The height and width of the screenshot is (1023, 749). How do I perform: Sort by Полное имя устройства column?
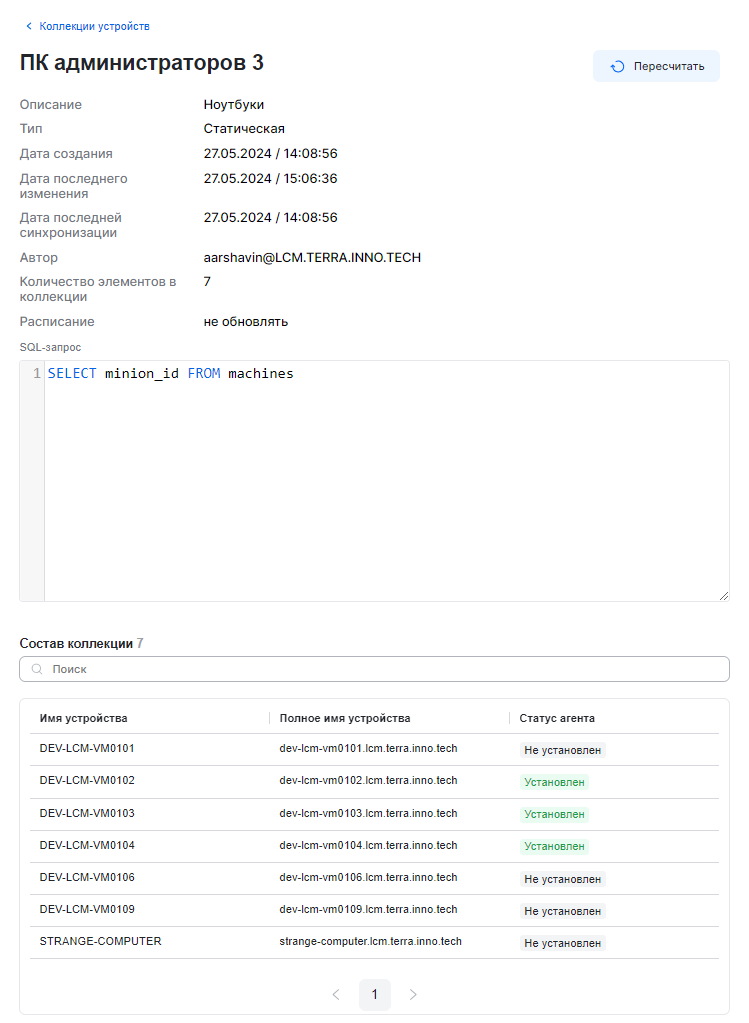click(345, 718)
